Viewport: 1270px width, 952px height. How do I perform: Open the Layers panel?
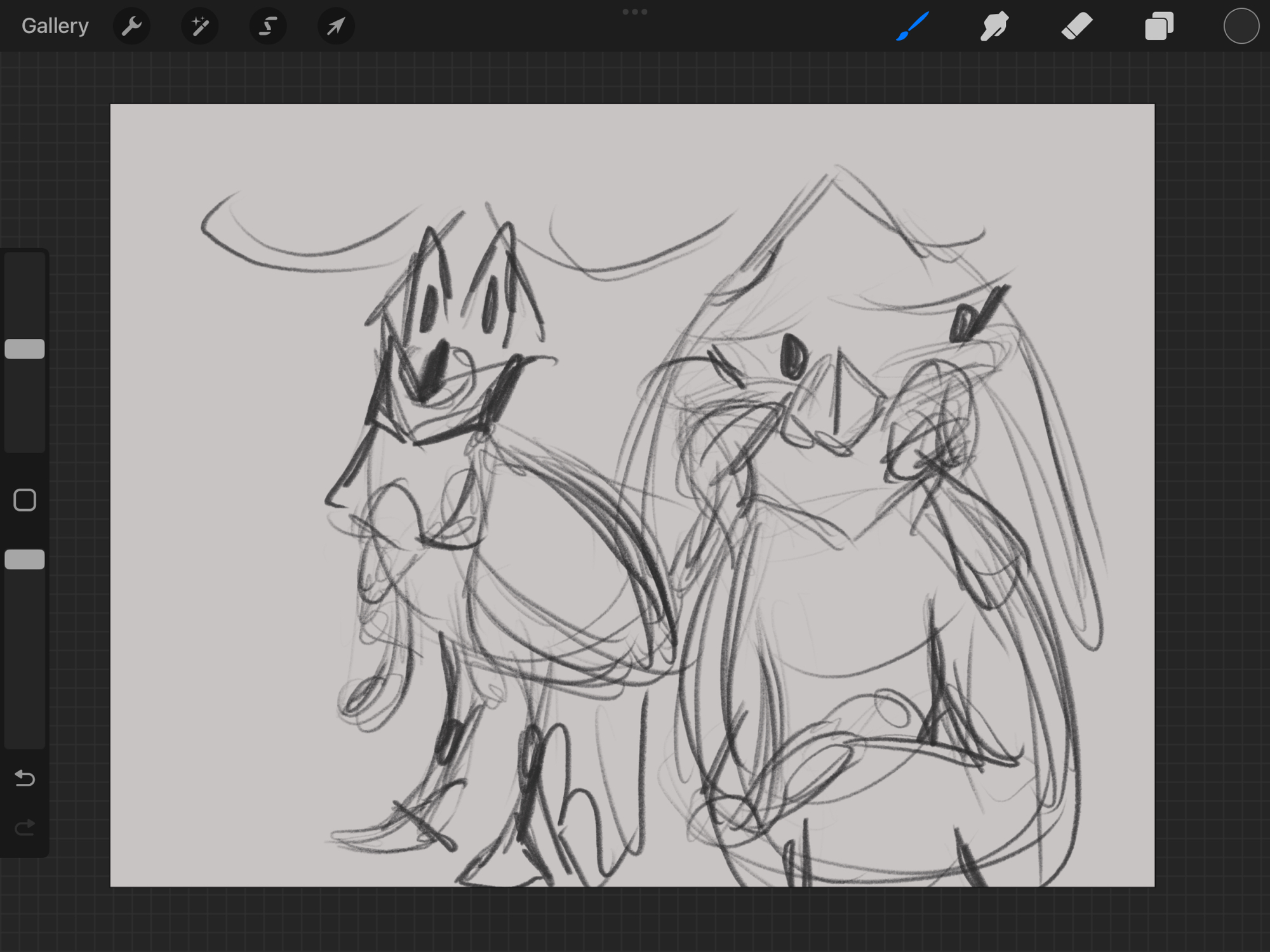click(x=1159, y=27)
